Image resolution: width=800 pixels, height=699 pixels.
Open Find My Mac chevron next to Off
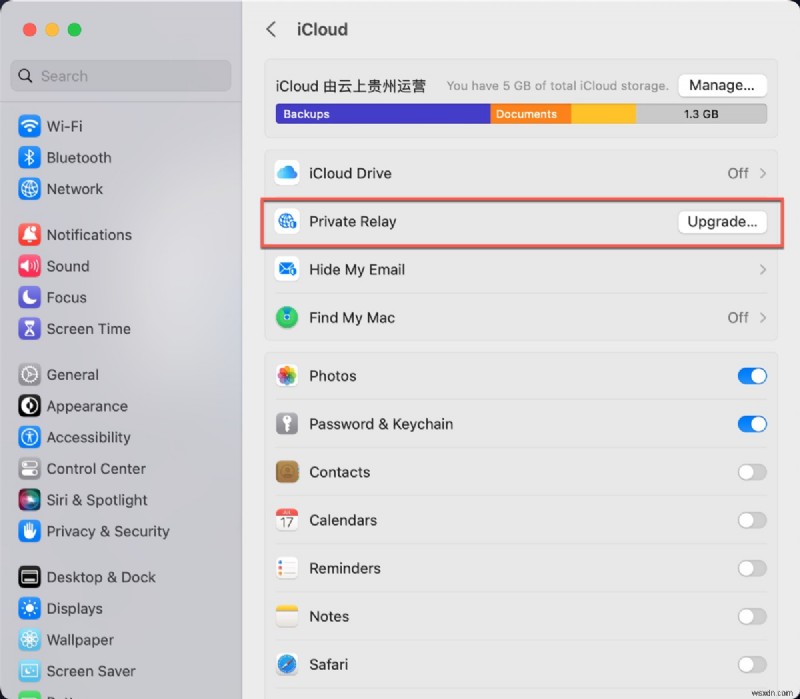pos(763,317)
